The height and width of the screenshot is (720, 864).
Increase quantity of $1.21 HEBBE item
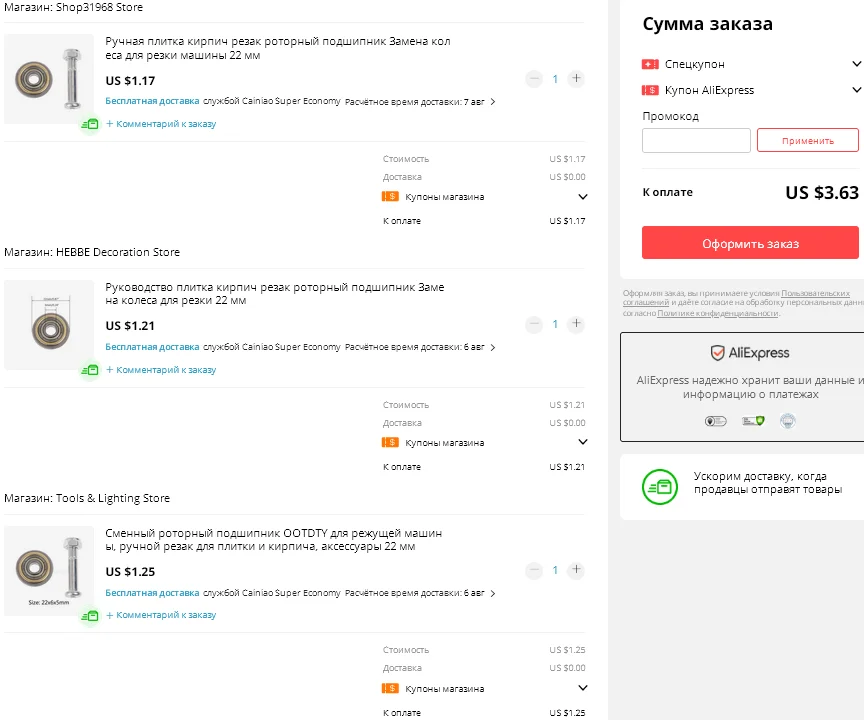576,324
